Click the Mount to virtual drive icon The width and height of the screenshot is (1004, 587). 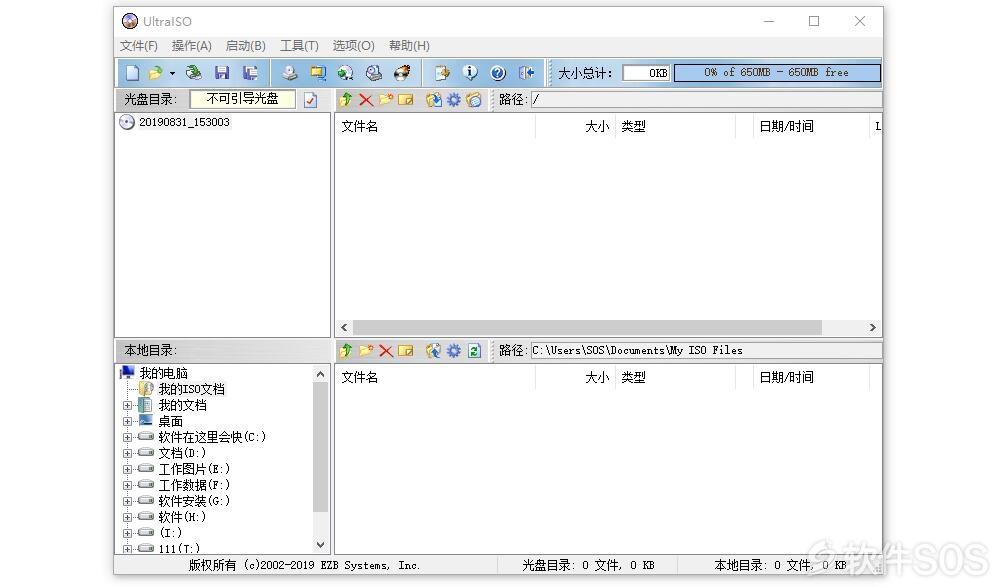tap(374, 73)
